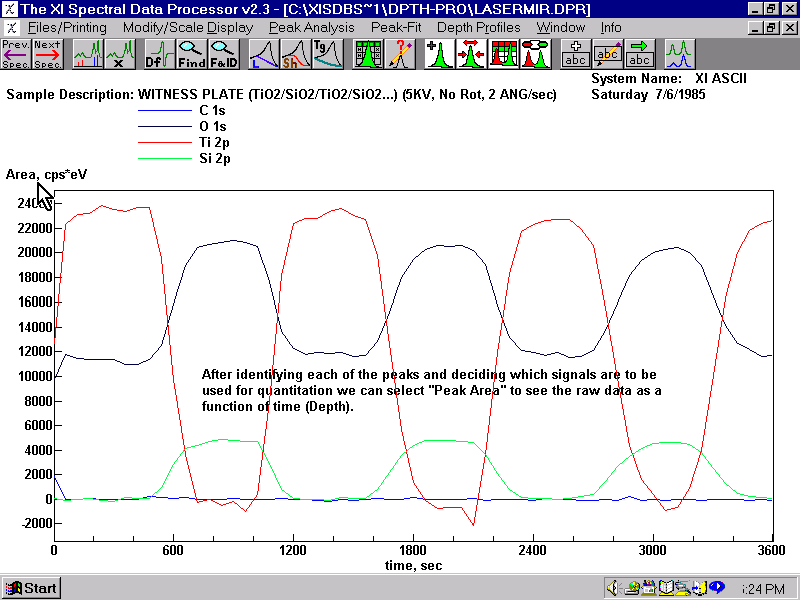Viewport: 800px width, 600px height.
Task: Open the Depth Profiles menu
Action: pyautogui.click(x=479, y=28)
